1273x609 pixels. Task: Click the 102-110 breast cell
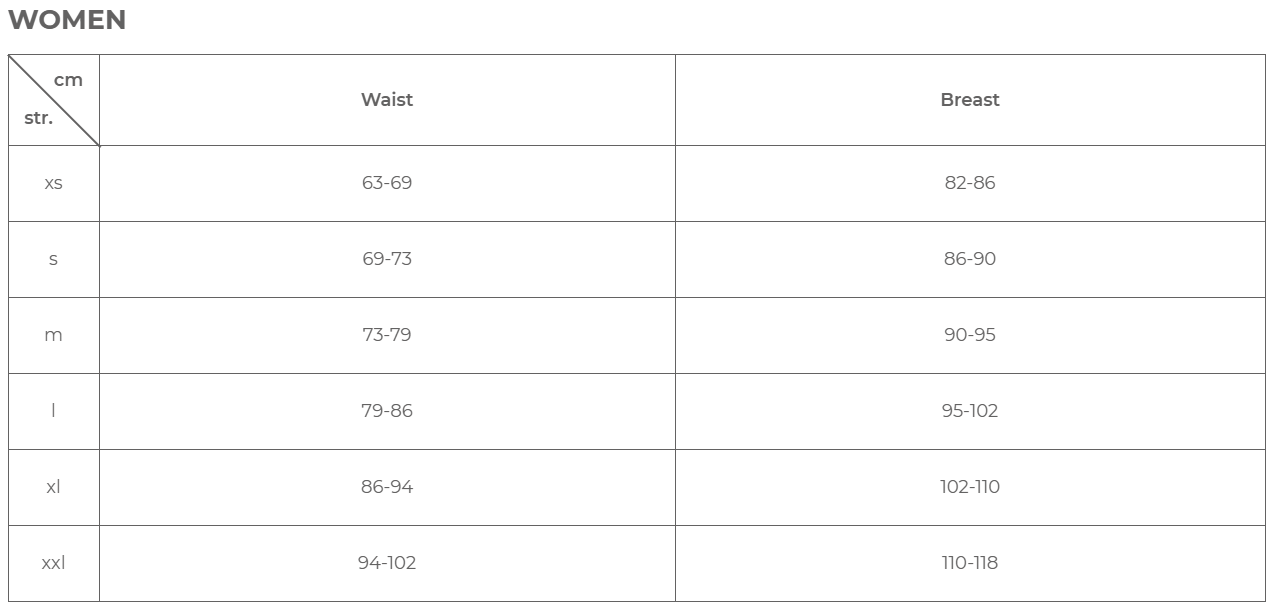pos(970,487)
